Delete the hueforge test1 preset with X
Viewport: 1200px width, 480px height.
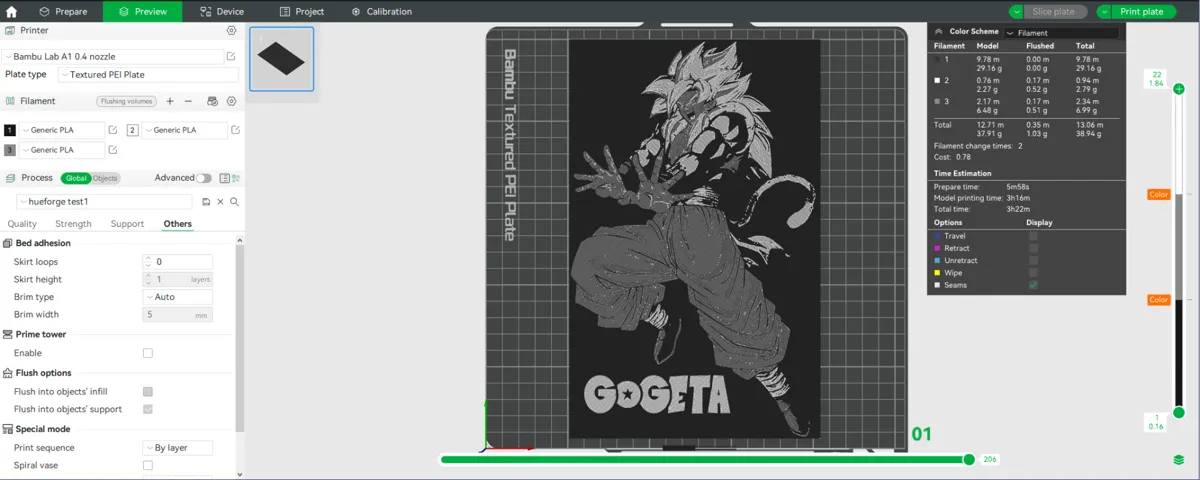coord(220,202)
